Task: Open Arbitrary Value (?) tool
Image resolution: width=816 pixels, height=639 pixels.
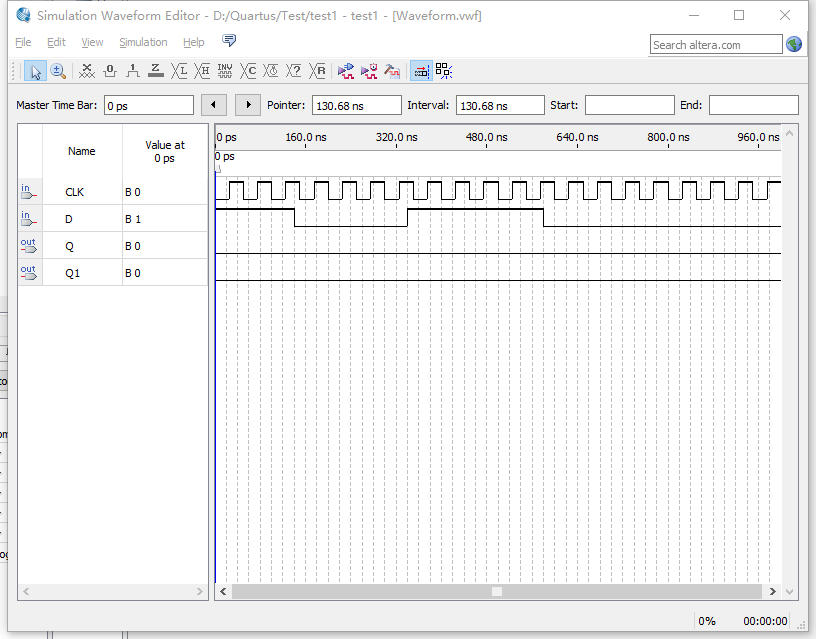Action: point(294,71)
